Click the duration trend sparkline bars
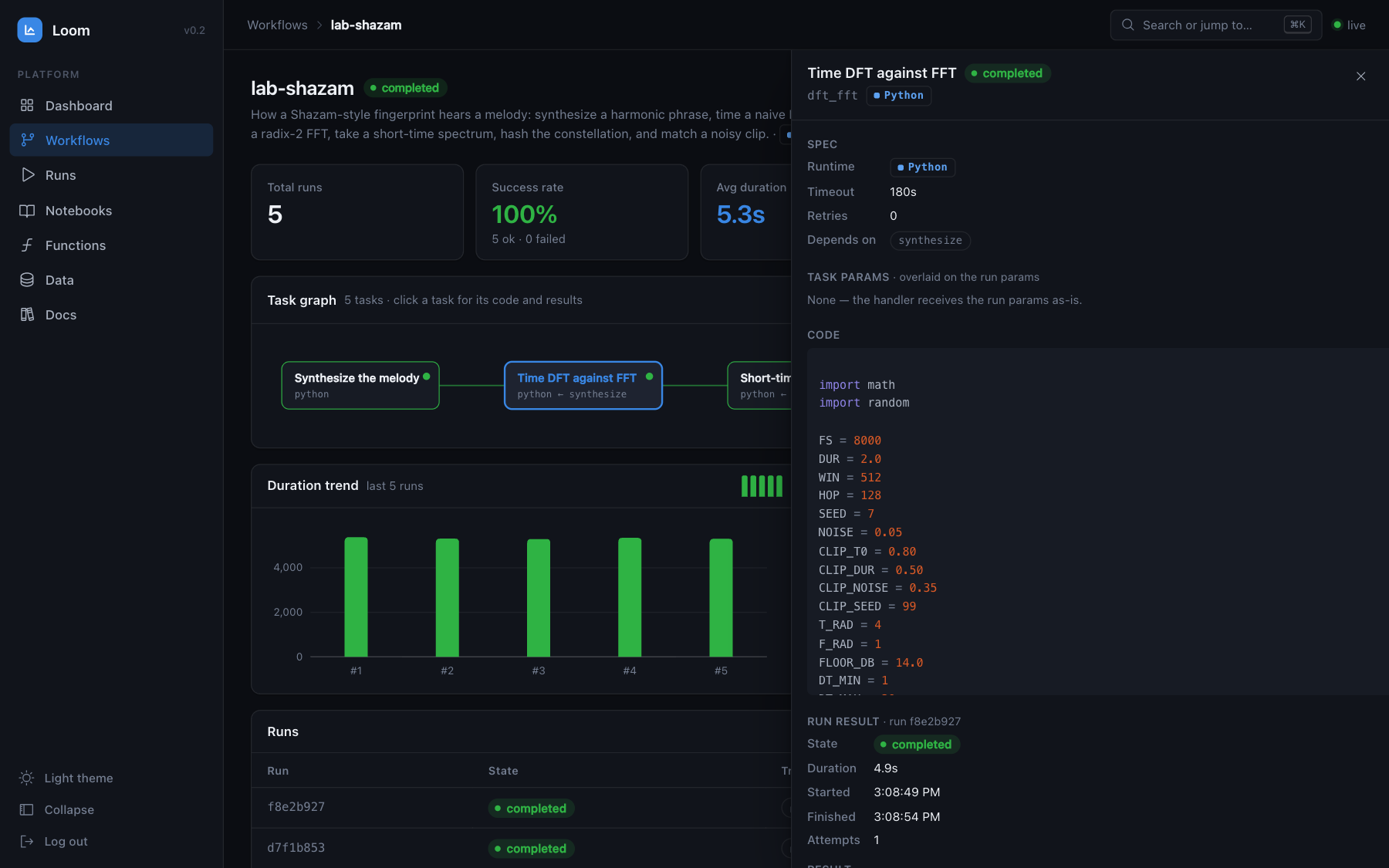The image size is (1389, 868). (762, 486)
